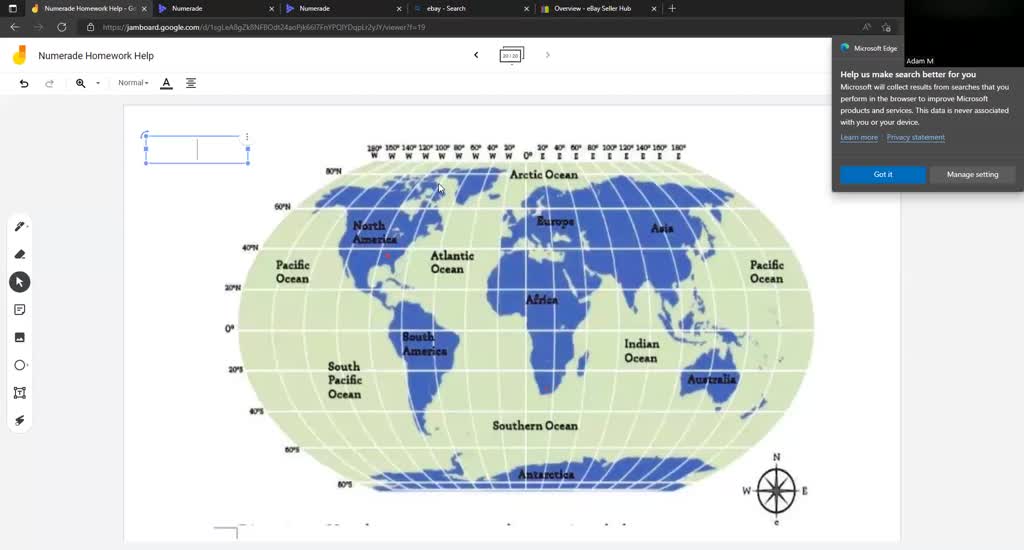Click the address bar URL
Image resolution: width=1024 pixels, height=550 pixels.
264,27
